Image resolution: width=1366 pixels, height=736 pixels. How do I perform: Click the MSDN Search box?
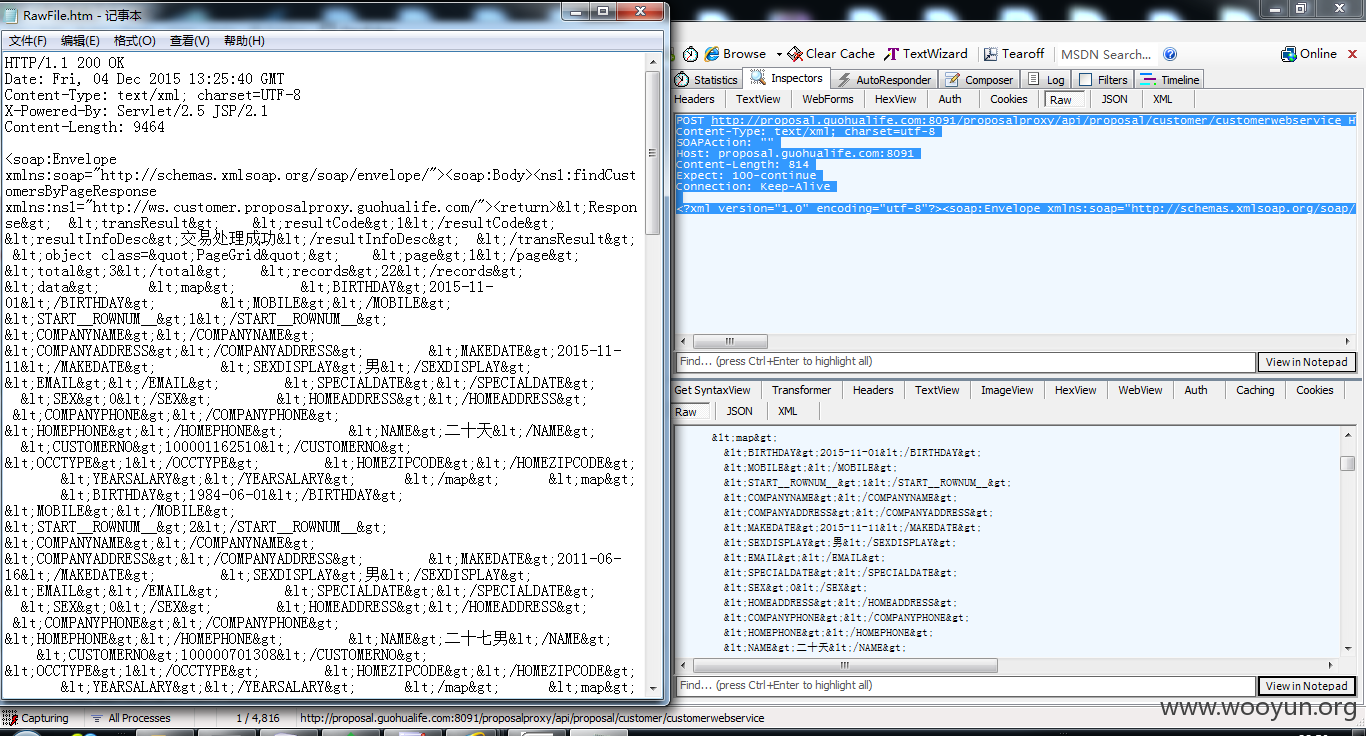click(x=1105, y=54)
